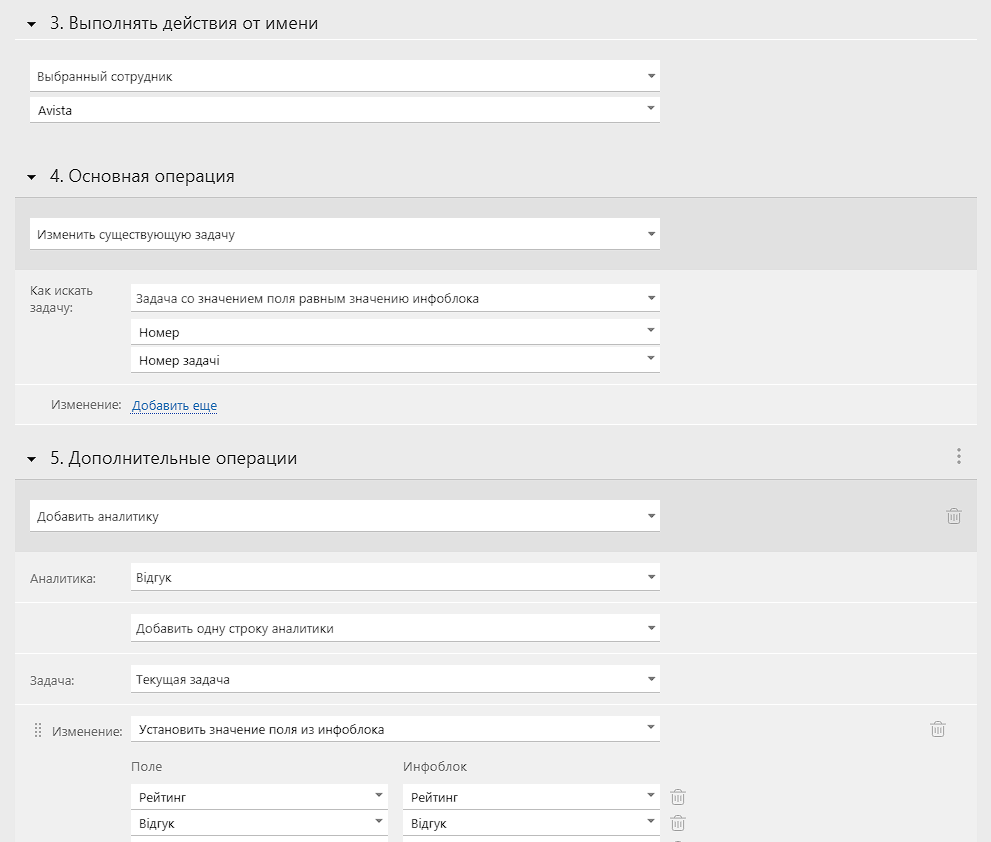Screen dimensions: 991x842
Task: Remove the Рейтинг field mapping row
Action: pos(678,796)
